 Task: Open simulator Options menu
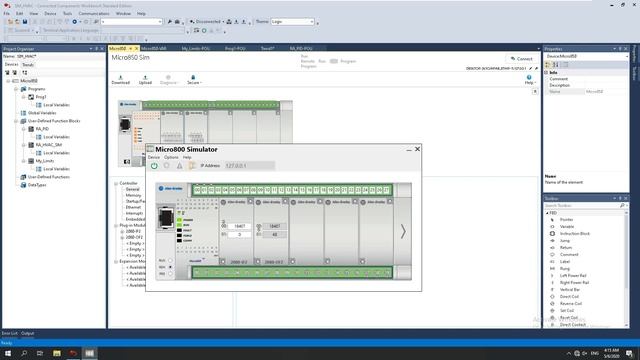pyautogui.click(x=171, y=157)
